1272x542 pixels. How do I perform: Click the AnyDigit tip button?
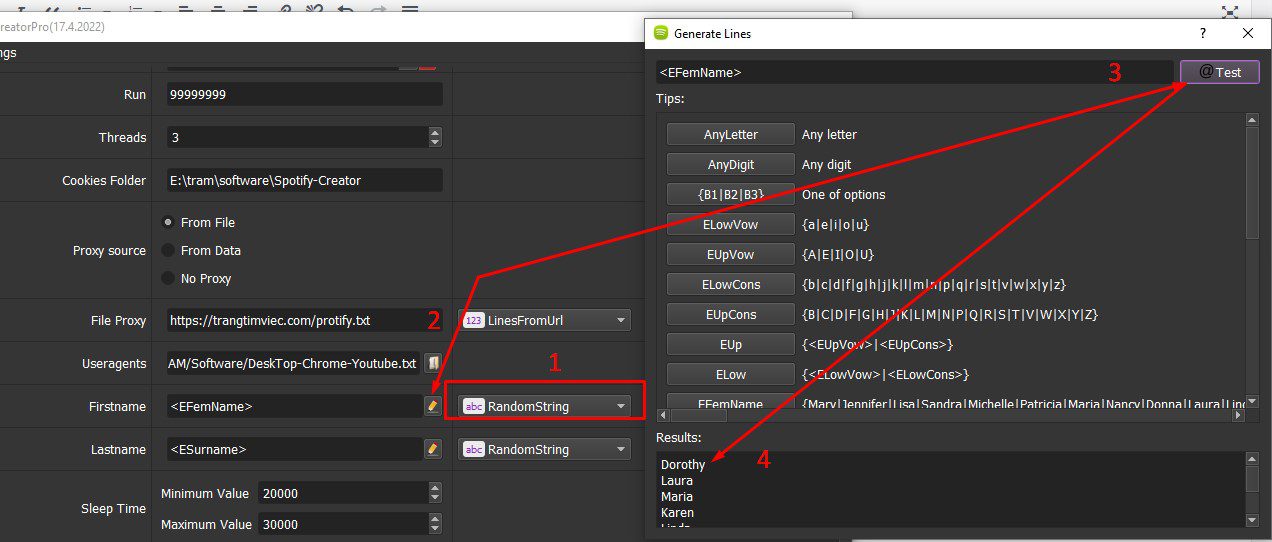(x=731, y=164)
